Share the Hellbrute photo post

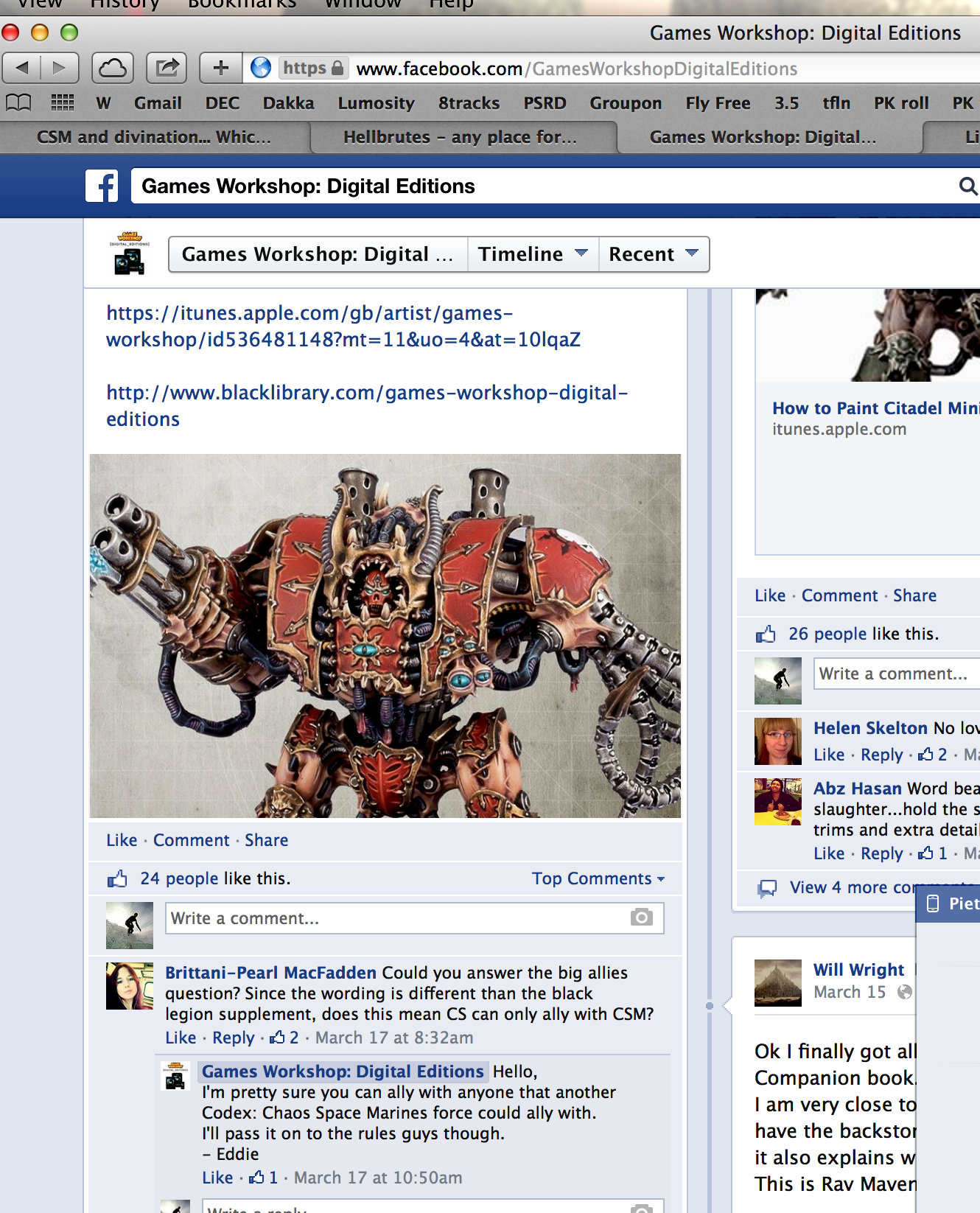(266, 840)
